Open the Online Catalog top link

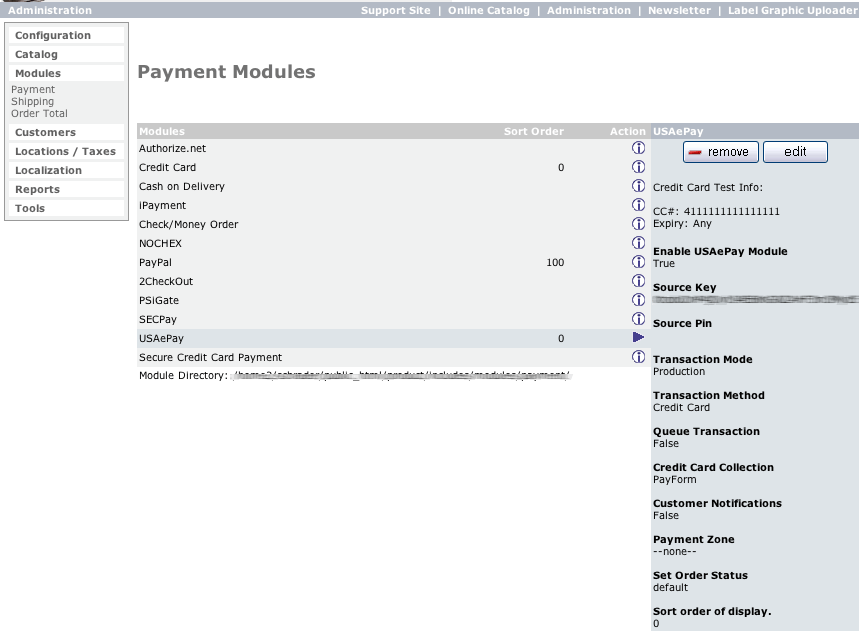tap(488, 10)
